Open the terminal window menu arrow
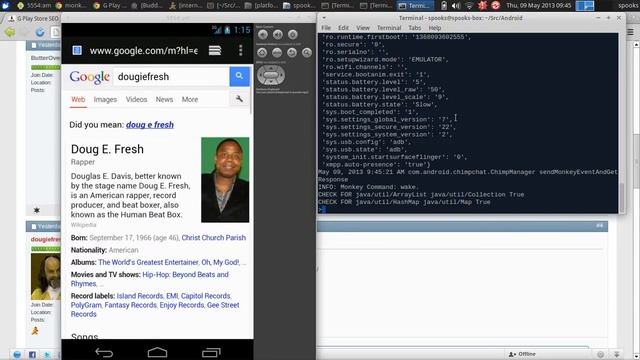This screenshot has width=640, height=360. 324,18
